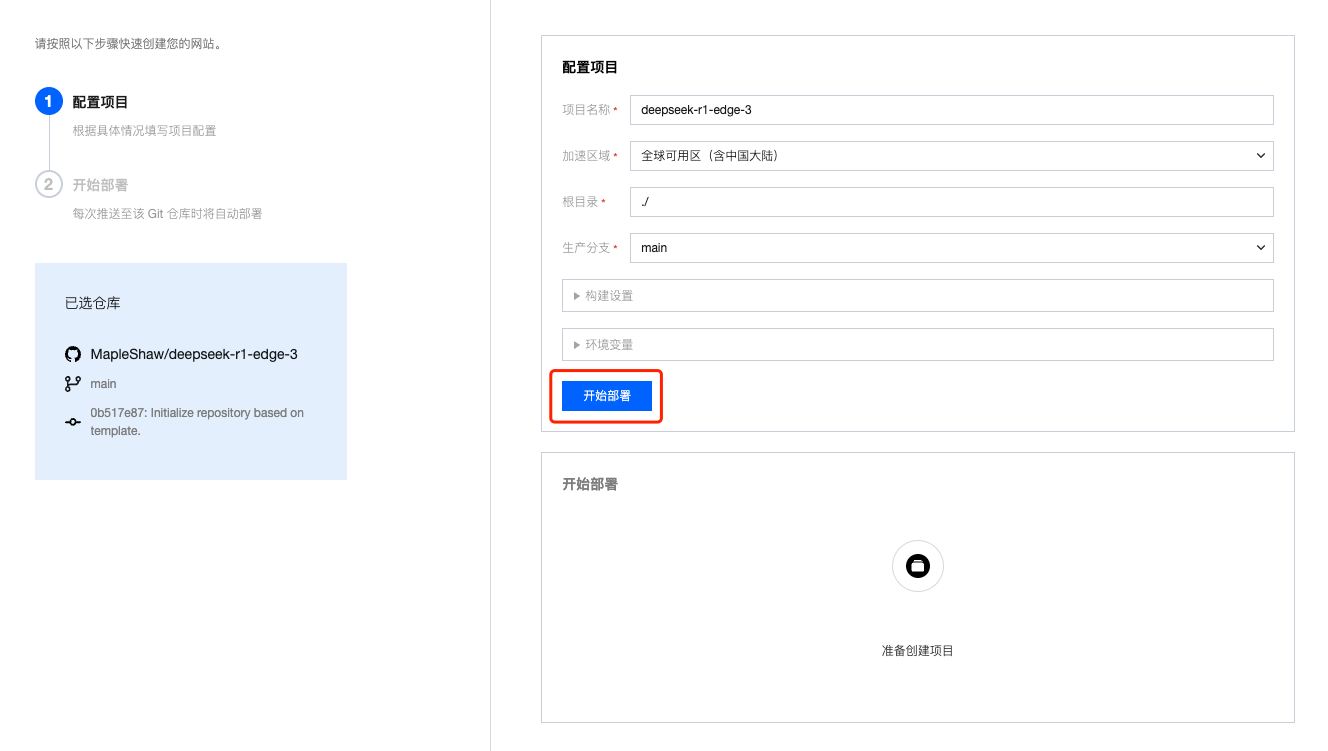Click the deployment status icon above 准备创建项目

pos(917,566)
